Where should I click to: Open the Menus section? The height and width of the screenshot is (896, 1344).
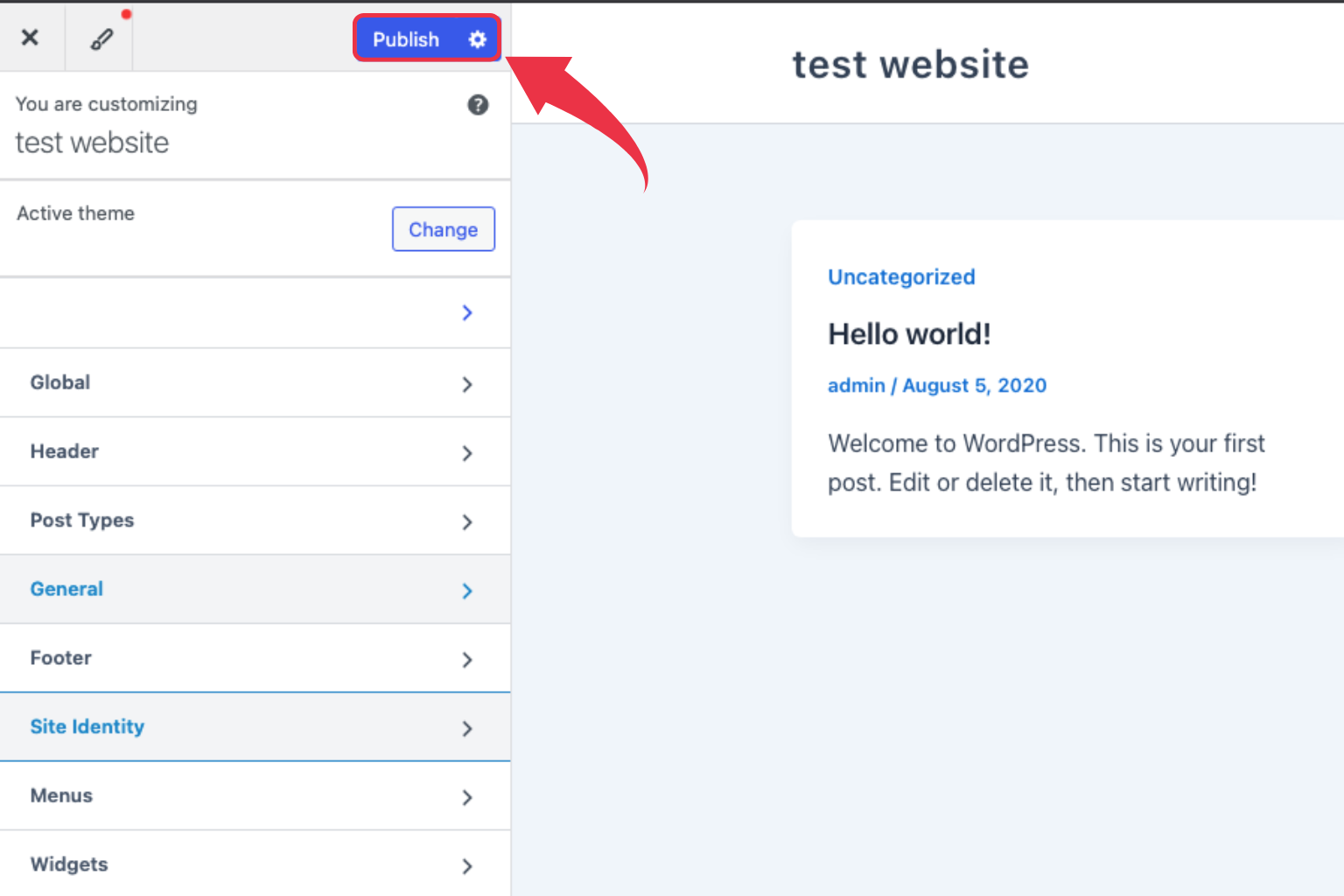[x=61, y=795]
